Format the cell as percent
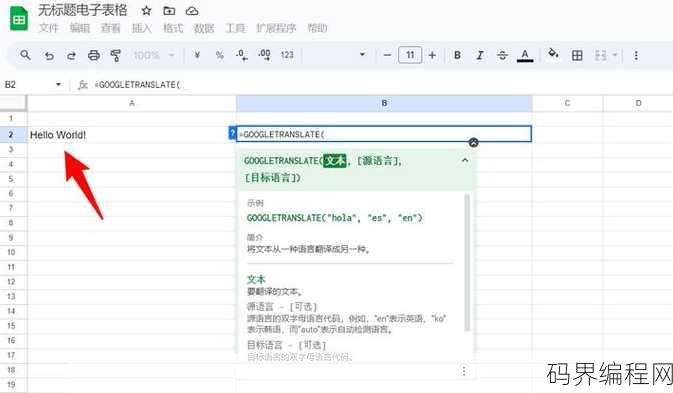The image size is (673, 393). click(219, 55)
